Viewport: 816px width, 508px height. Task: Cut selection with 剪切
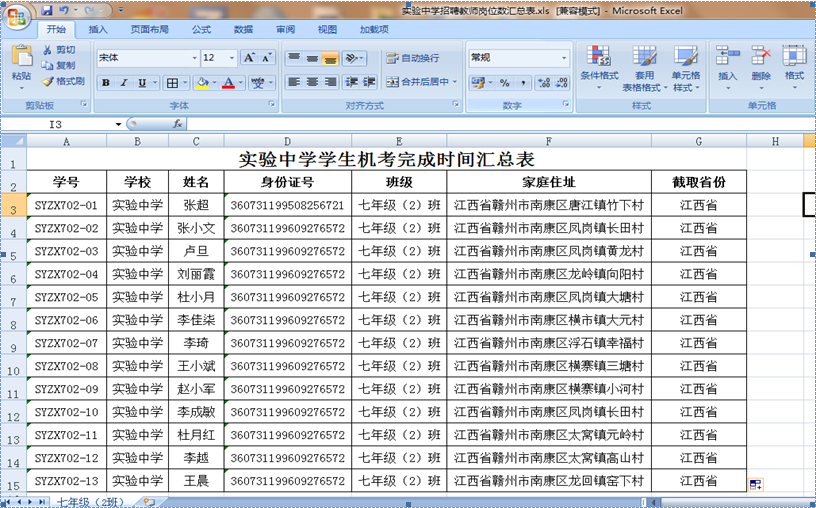[59, 49]
